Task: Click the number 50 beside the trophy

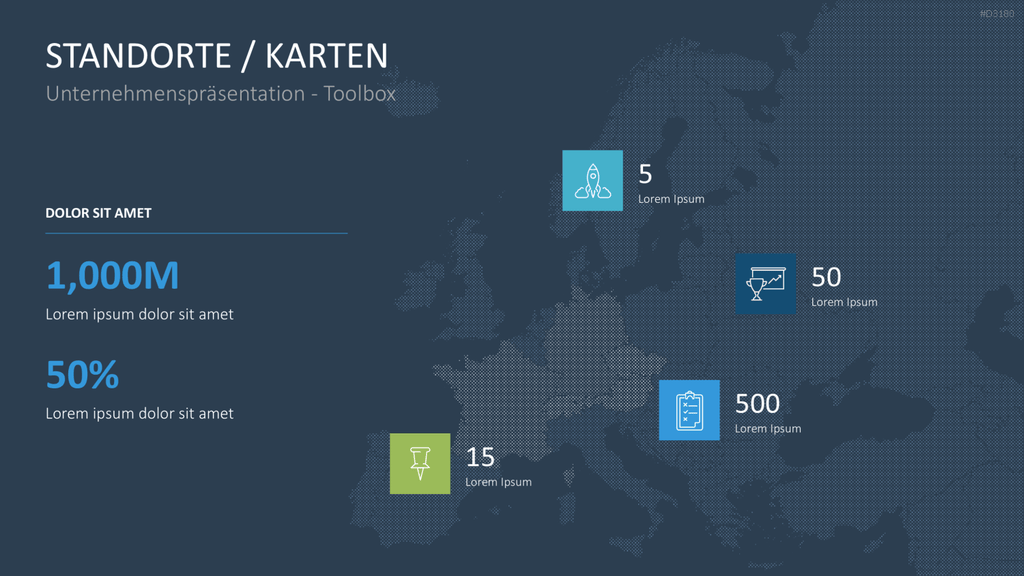Action: coord(826,277)
